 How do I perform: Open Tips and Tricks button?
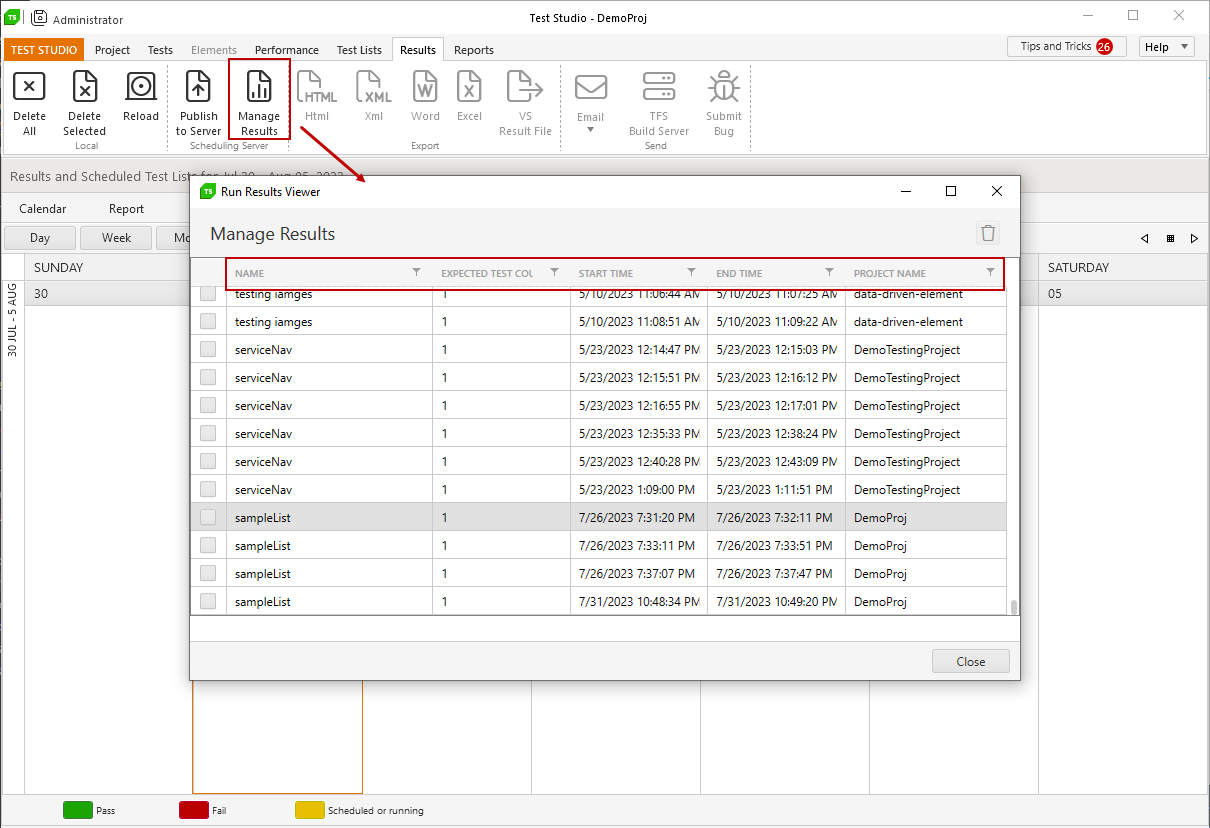click(1066, 47)
